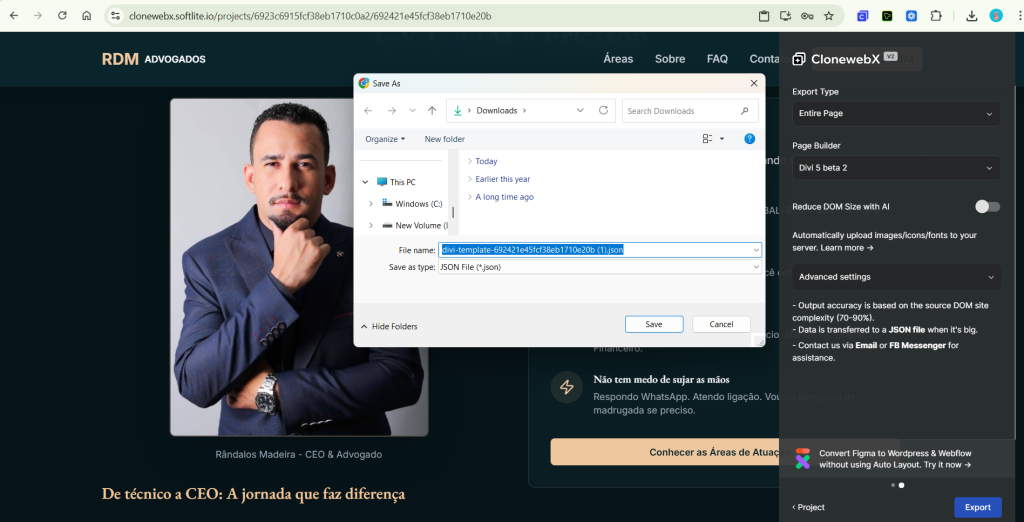
Task: Click the lightning bolt feature icon
Action: (x=567, y=387)
